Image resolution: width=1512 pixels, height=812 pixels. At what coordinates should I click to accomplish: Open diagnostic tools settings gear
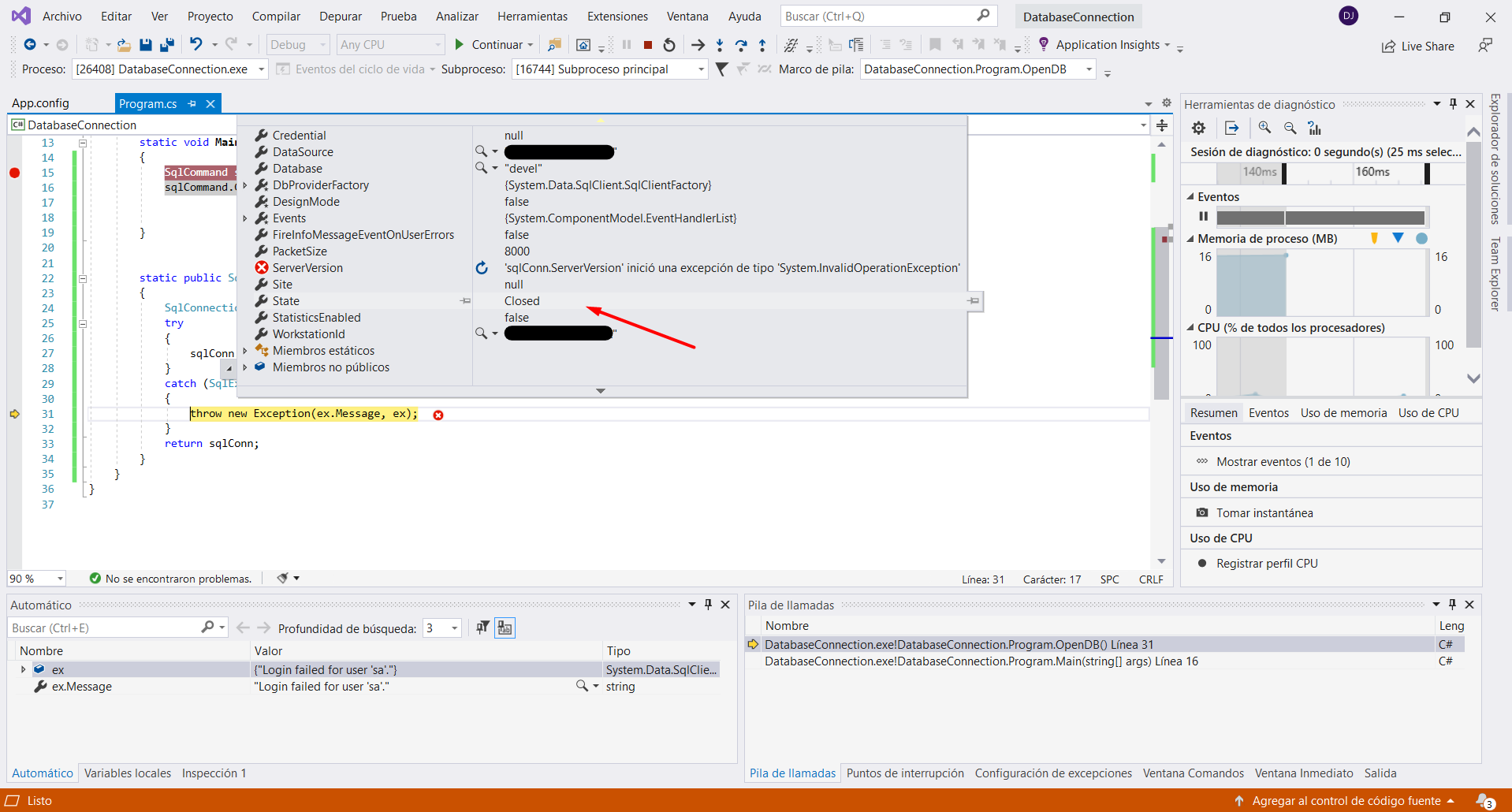tap(1198, 128)
